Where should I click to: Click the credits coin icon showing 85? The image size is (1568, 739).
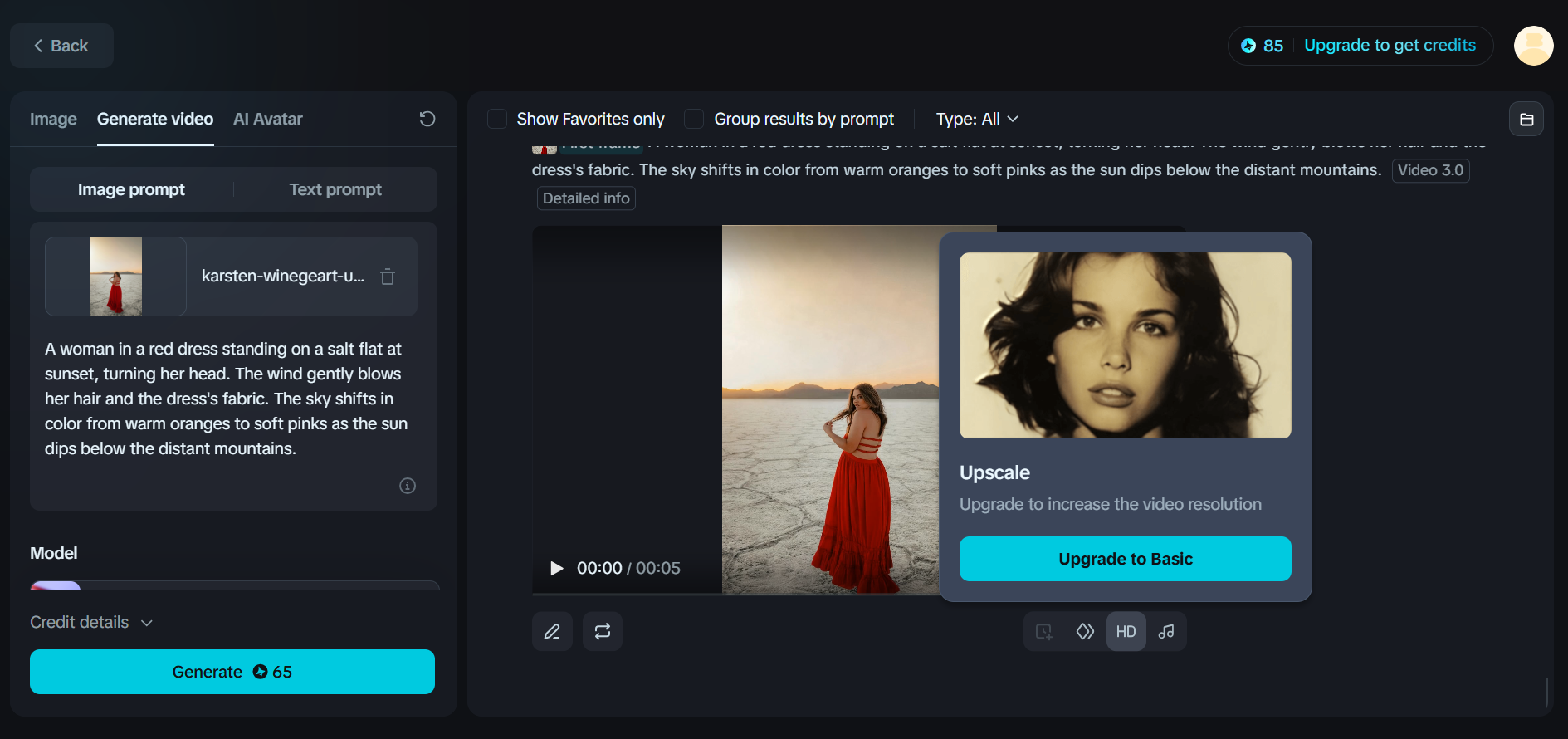point(1248,46)
